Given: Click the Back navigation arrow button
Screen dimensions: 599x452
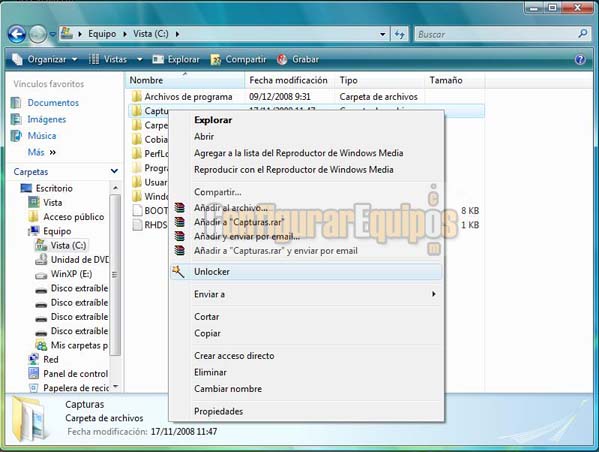Looking at the screenshot, I should (x=17, y=34).
